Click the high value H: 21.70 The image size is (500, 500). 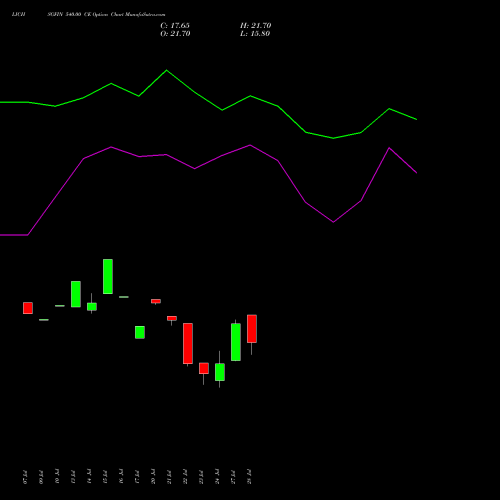point(255,26)
